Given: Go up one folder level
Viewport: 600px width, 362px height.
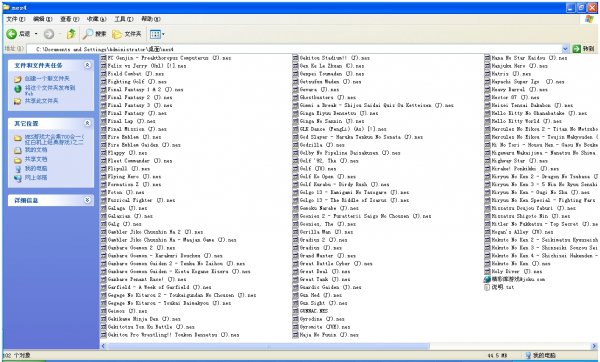Looking at the screenshot, I should (71, 34).
